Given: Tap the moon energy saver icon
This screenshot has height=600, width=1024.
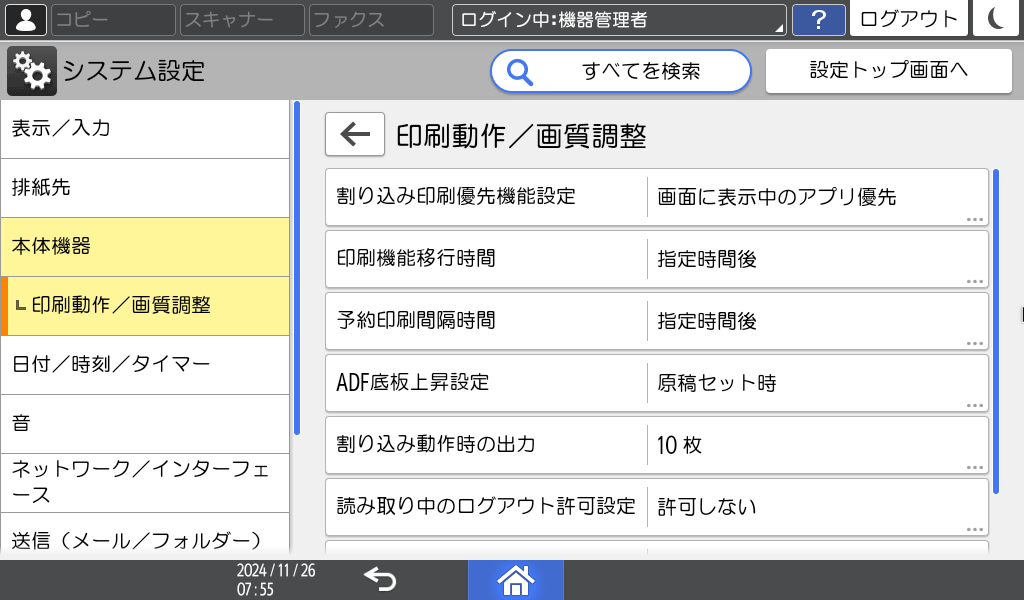Looking at the screenshot, I should click(x=996, y=19).
